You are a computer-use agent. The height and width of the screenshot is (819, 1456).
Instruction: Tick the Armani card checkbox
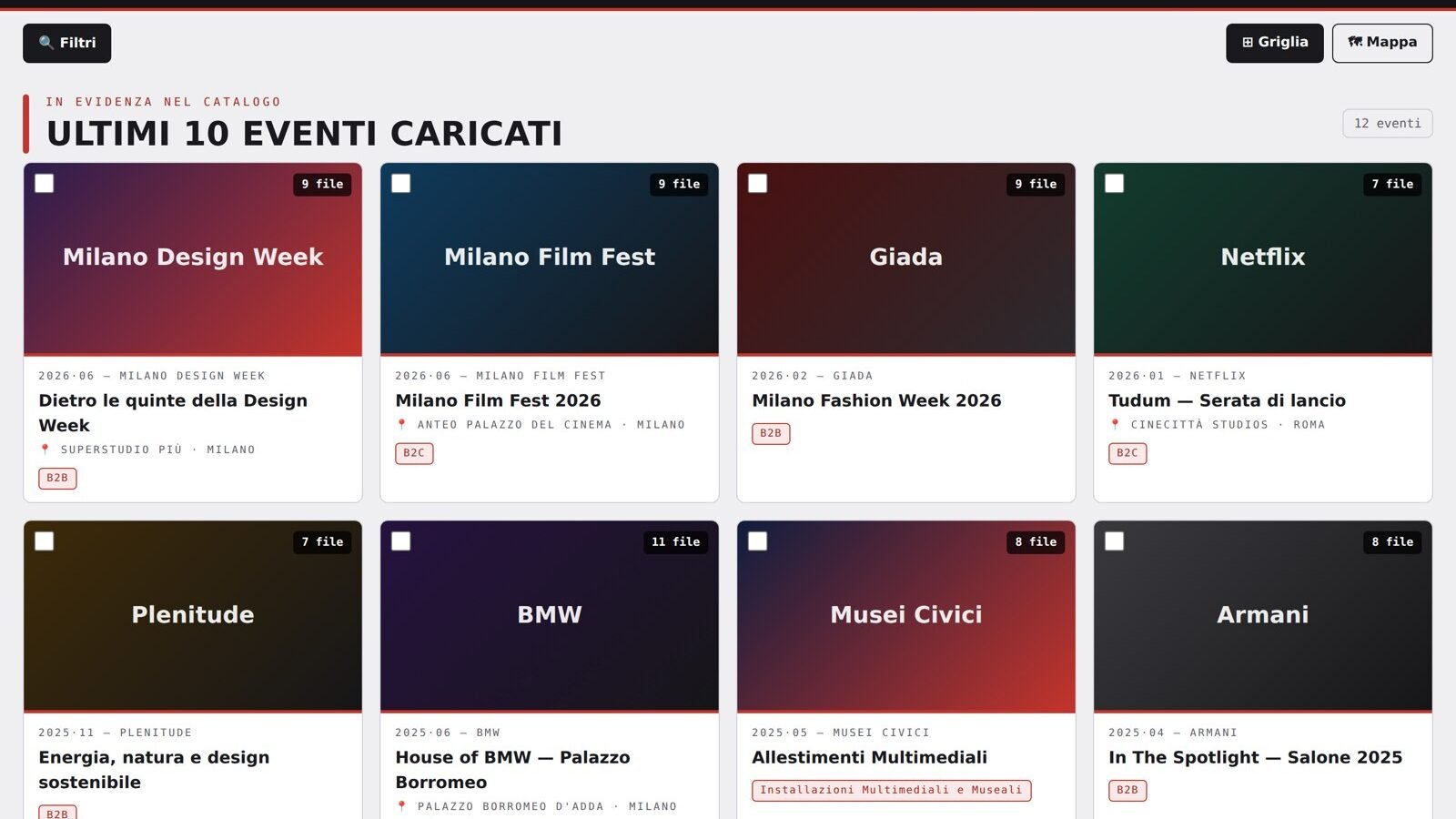point(1114,541)
